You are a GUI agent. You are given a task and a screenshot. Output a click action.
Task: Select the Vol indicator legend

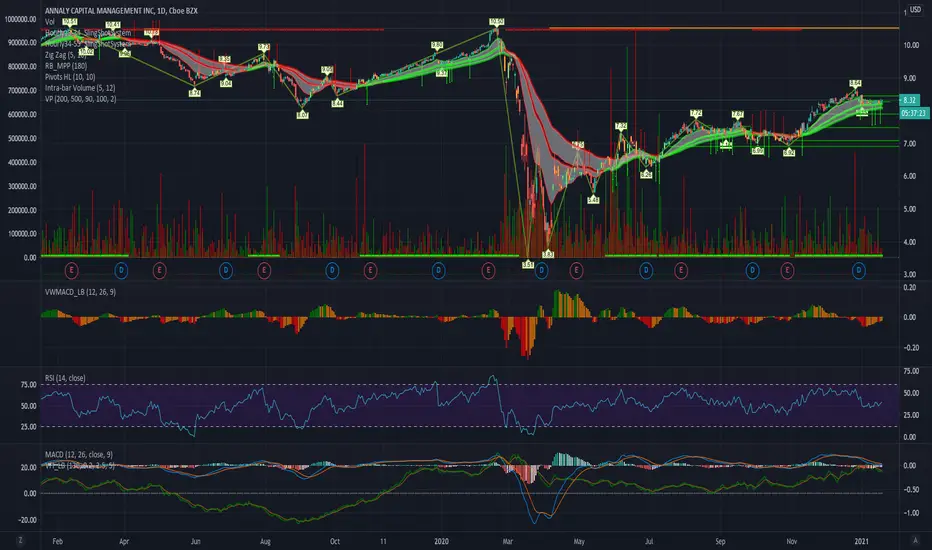click(x=50, y=21)
